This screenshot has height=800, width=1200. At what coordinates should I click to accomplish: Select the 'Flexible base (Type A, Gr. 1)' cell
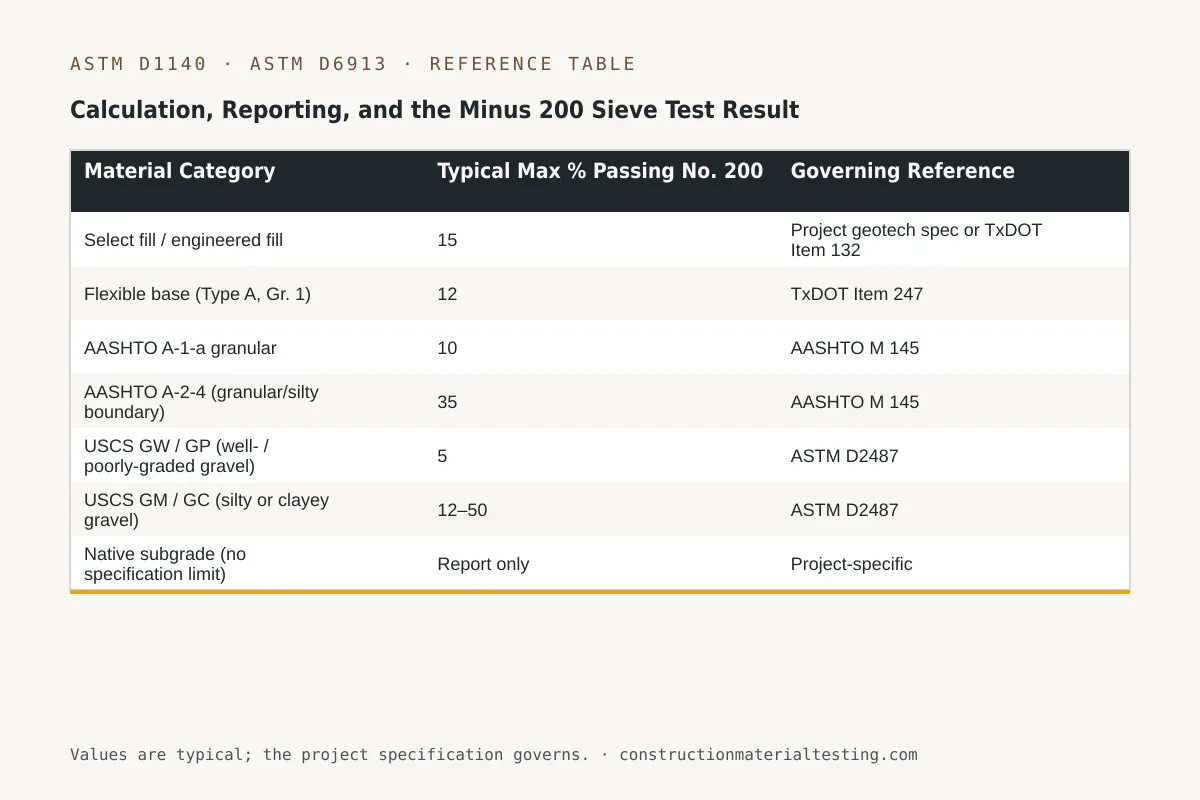[x=197, y=294]
